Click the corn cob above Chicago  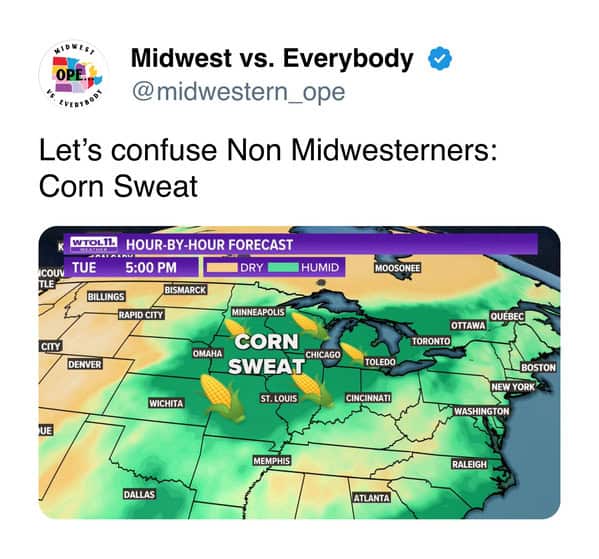pos(309,325)
